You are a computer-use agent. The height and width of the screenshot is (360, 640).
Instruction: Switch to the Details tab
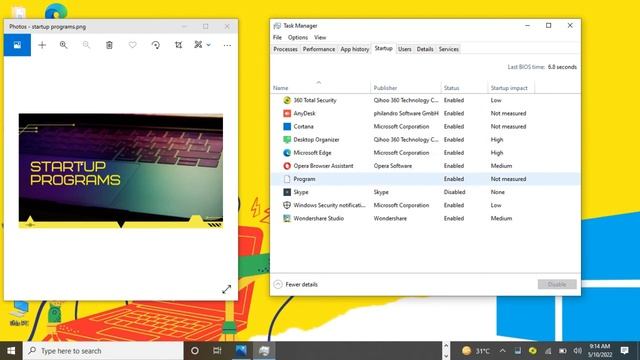click(x=425, y=49)
